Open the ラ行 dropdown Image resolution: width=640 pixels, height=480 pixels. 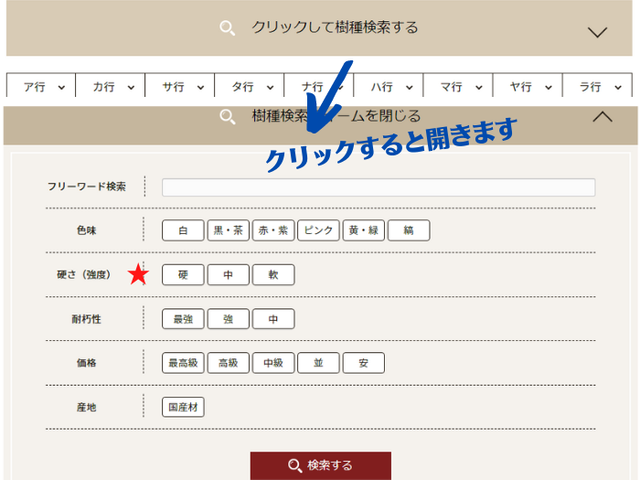(x=597, y=87)
